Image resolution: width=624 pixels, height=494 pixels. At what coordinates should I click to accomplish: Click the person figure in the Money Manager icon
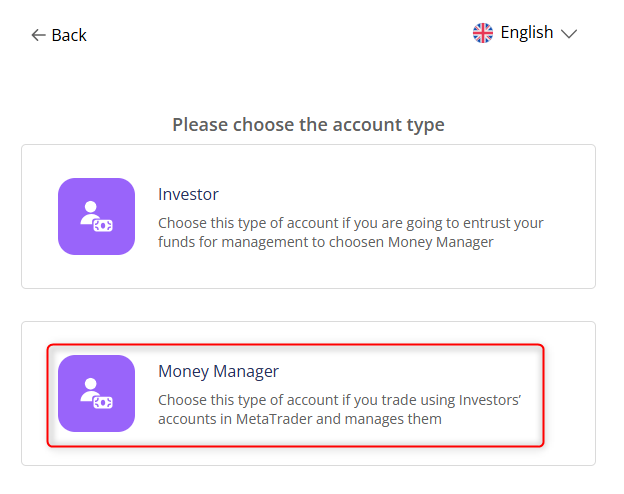90,388
